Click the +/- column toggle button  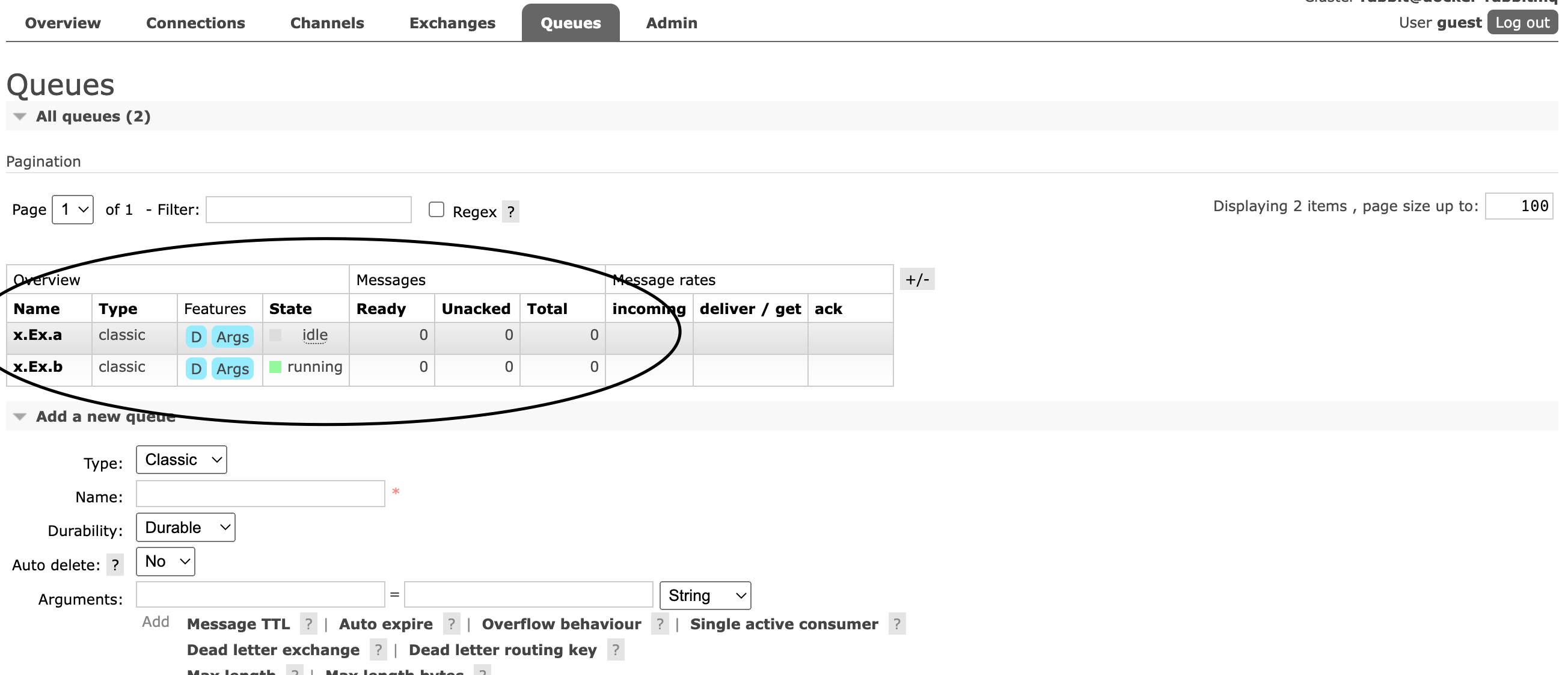[917, 280]
